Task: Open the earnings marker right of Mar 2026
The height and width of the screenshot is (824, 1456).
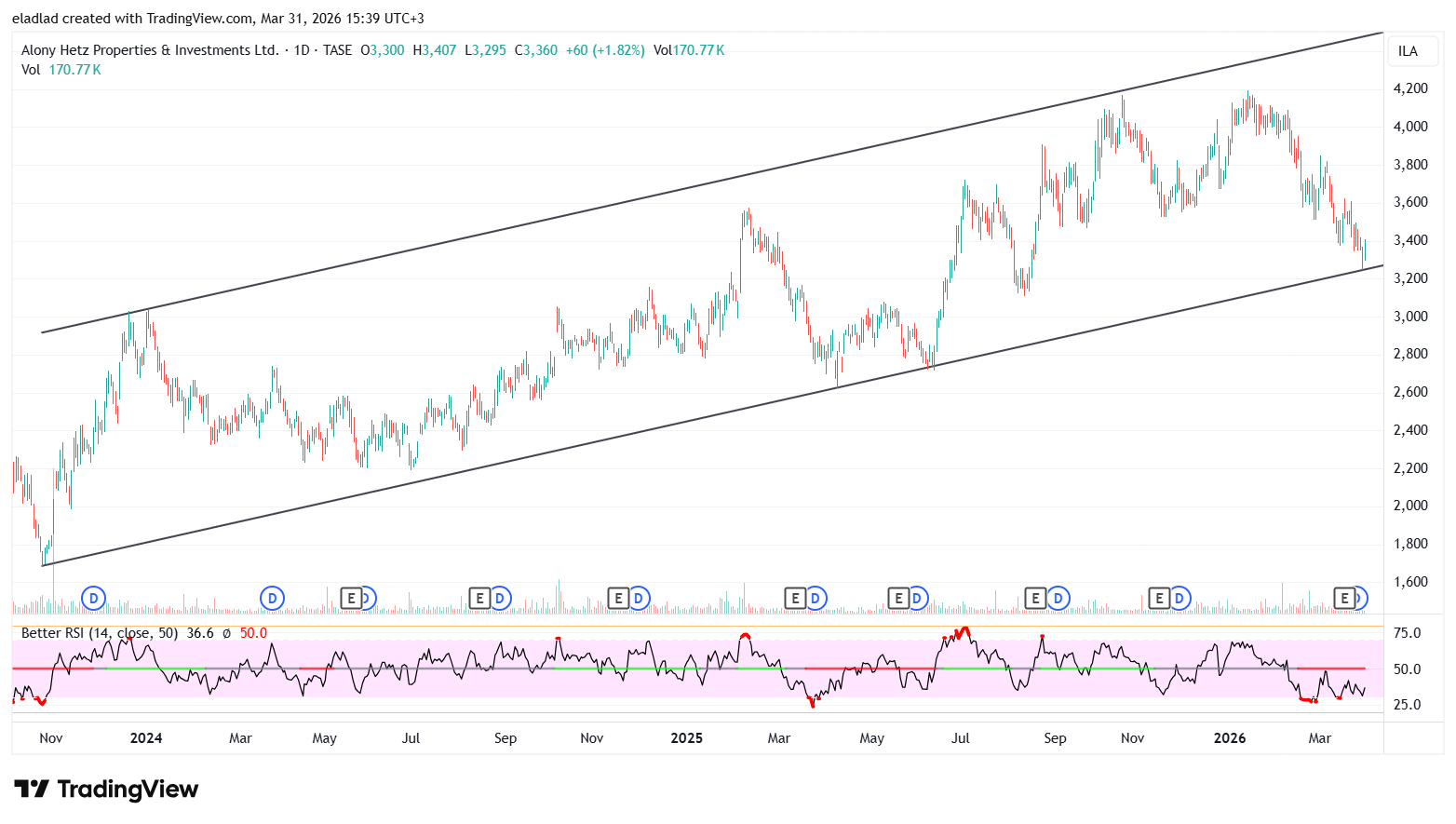Action: (x=1344, y=598)
